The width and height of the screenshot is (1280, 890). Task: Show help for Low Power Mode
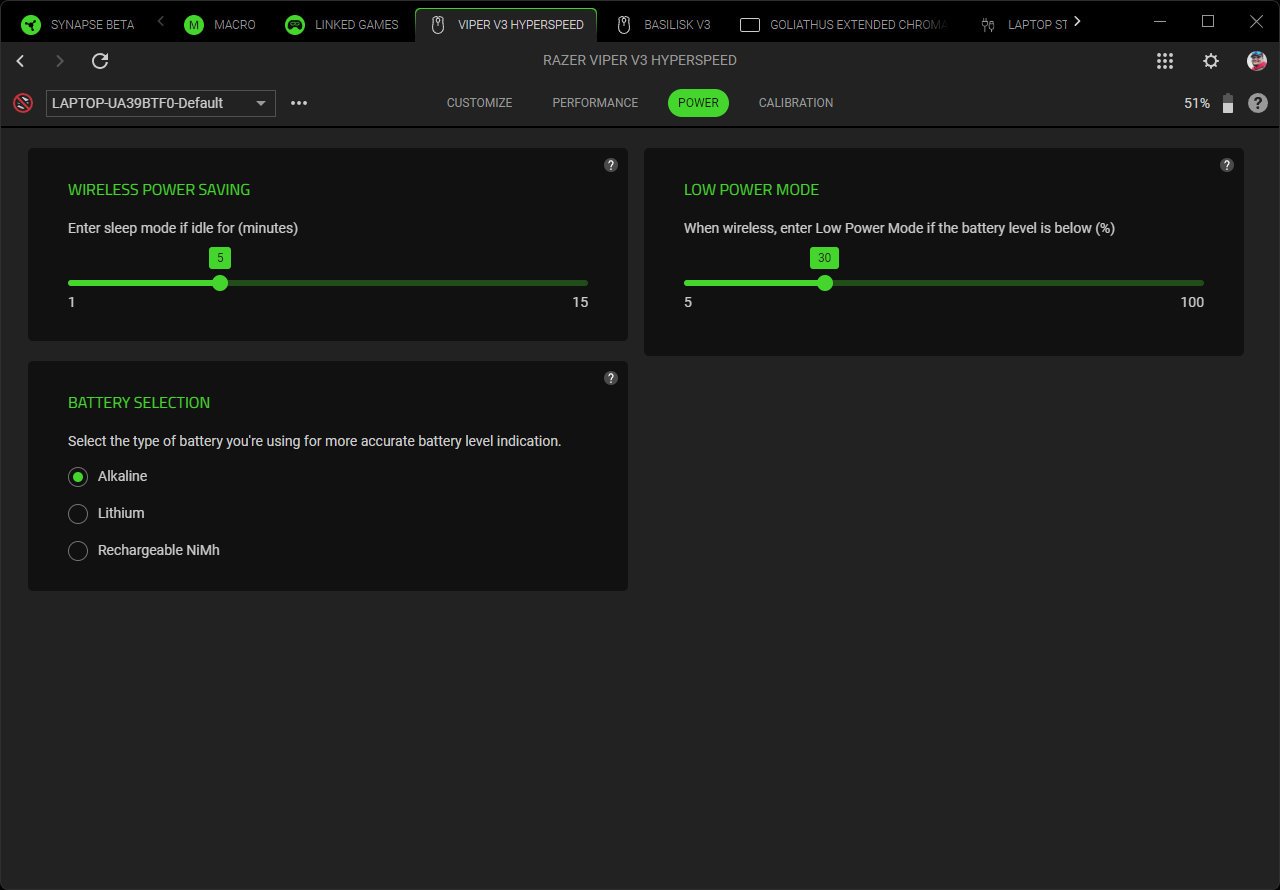point(1227,165)
